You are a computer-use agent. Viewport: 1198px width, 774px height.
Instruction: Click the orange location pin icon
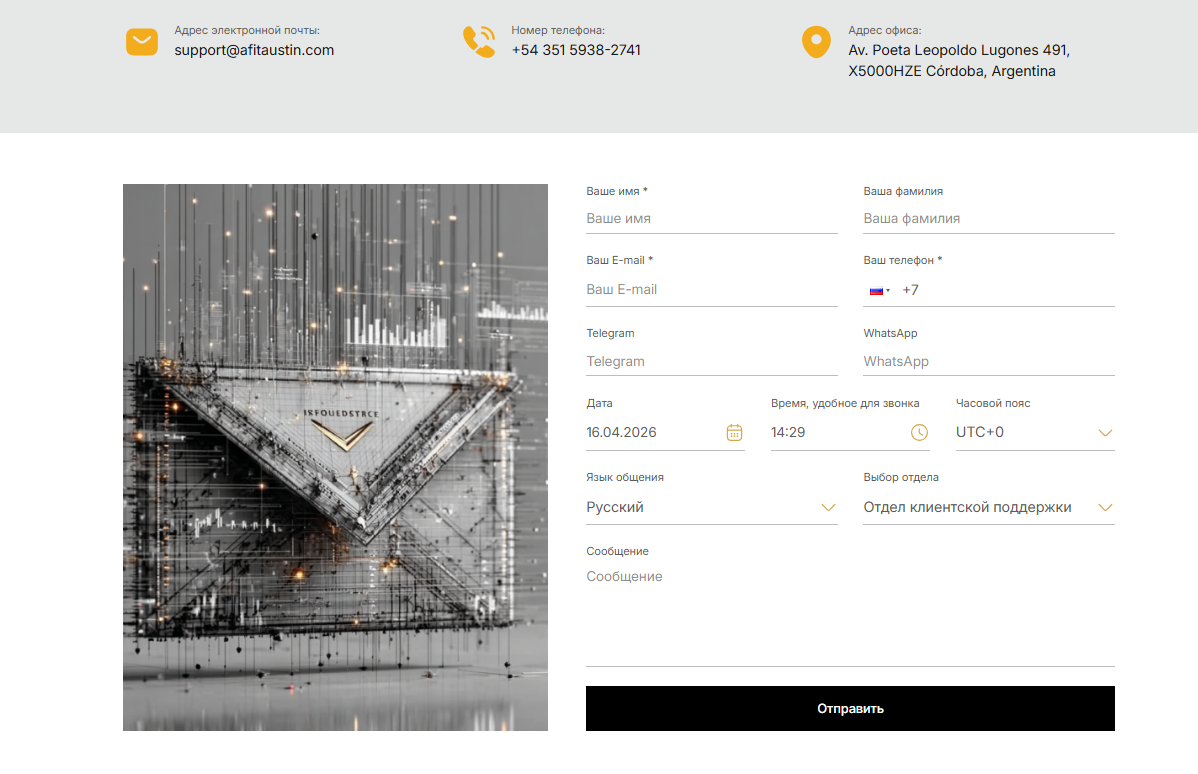[816, 42]
